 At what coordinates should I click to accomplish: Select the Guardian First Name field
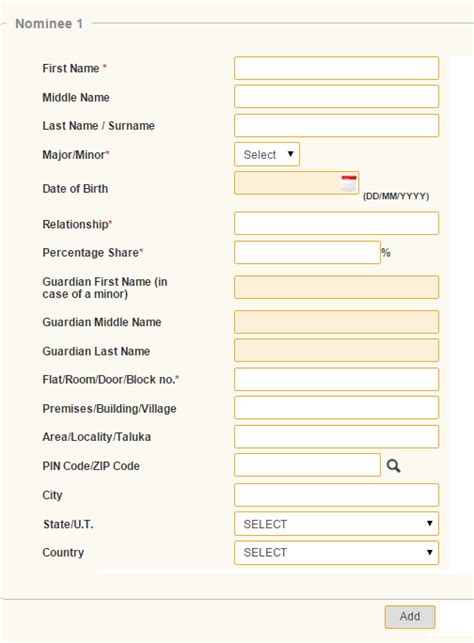click(x=337, y=287)
